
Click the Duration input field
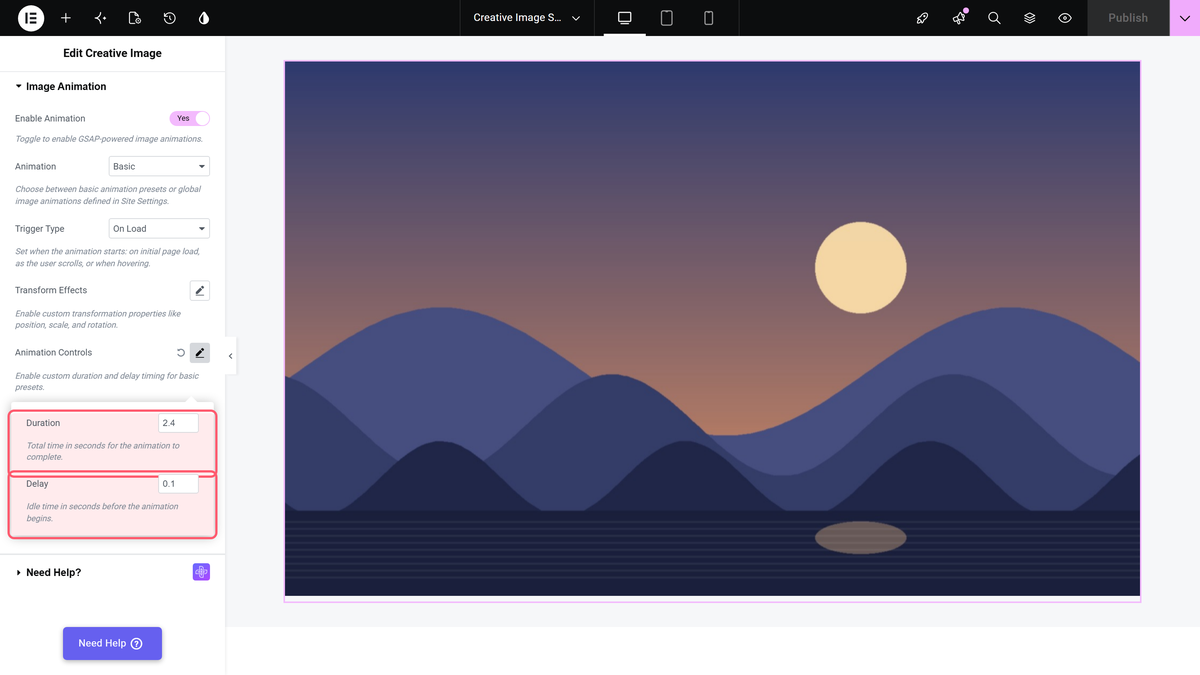178,423
